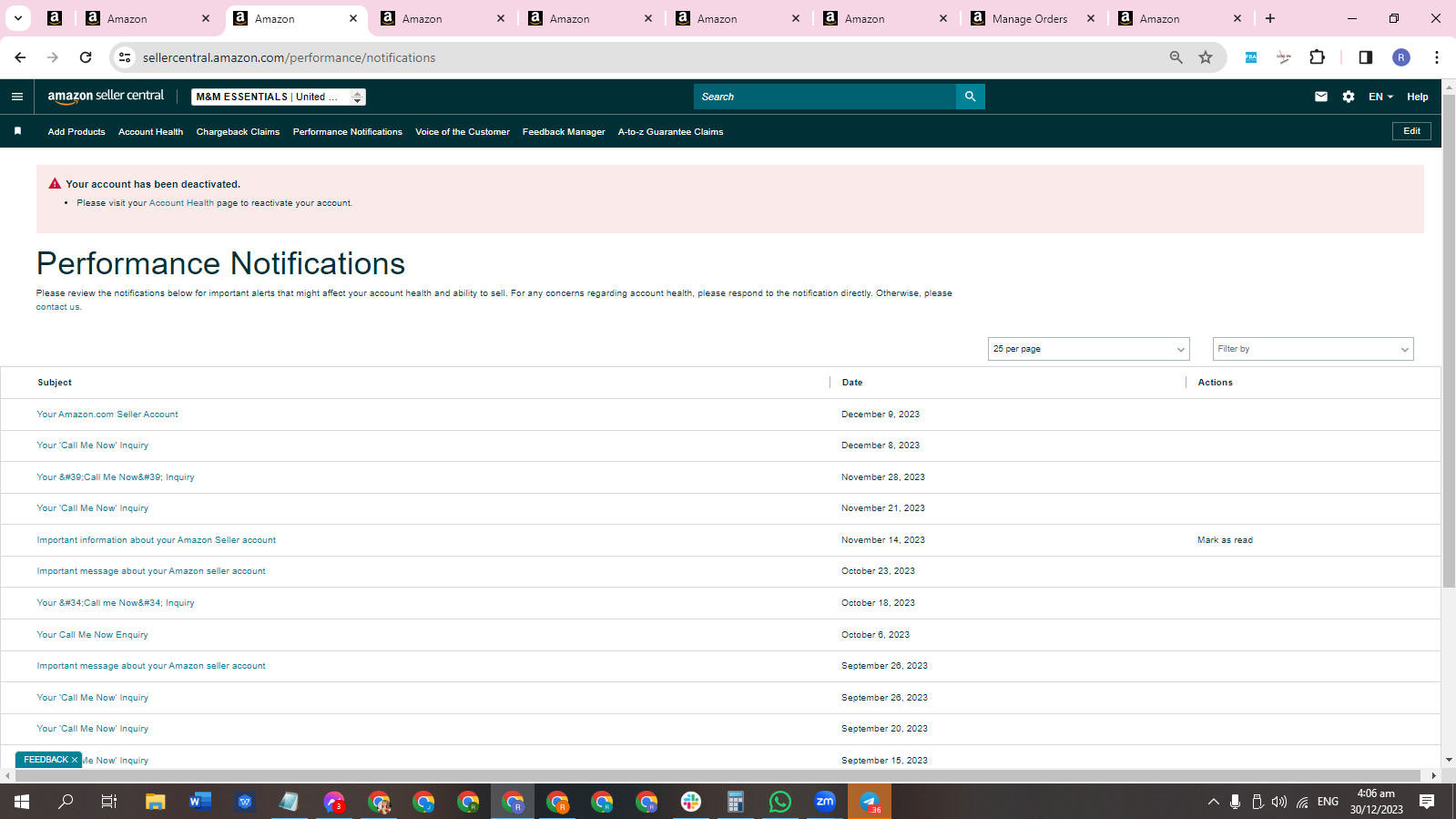Screen dimensions: 1456x819
Task: Open the tab search dropdown arrow
Action: click(17, 18)
